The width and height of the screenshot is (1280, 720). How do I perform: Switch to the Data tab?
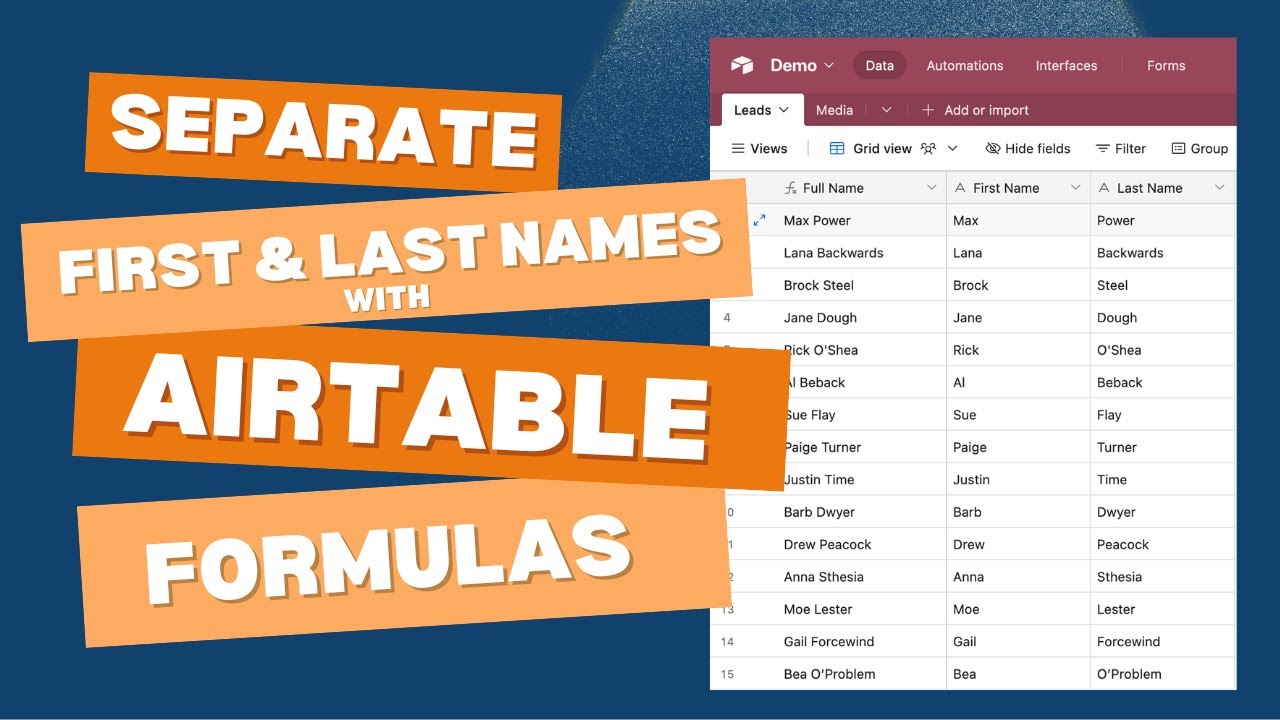(880, 66)
